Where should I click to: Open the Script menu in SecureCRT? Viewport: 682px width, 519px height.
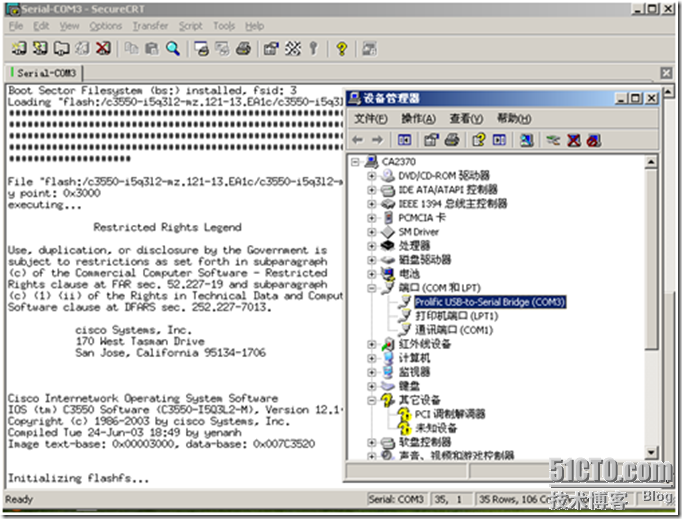point(191,26)
